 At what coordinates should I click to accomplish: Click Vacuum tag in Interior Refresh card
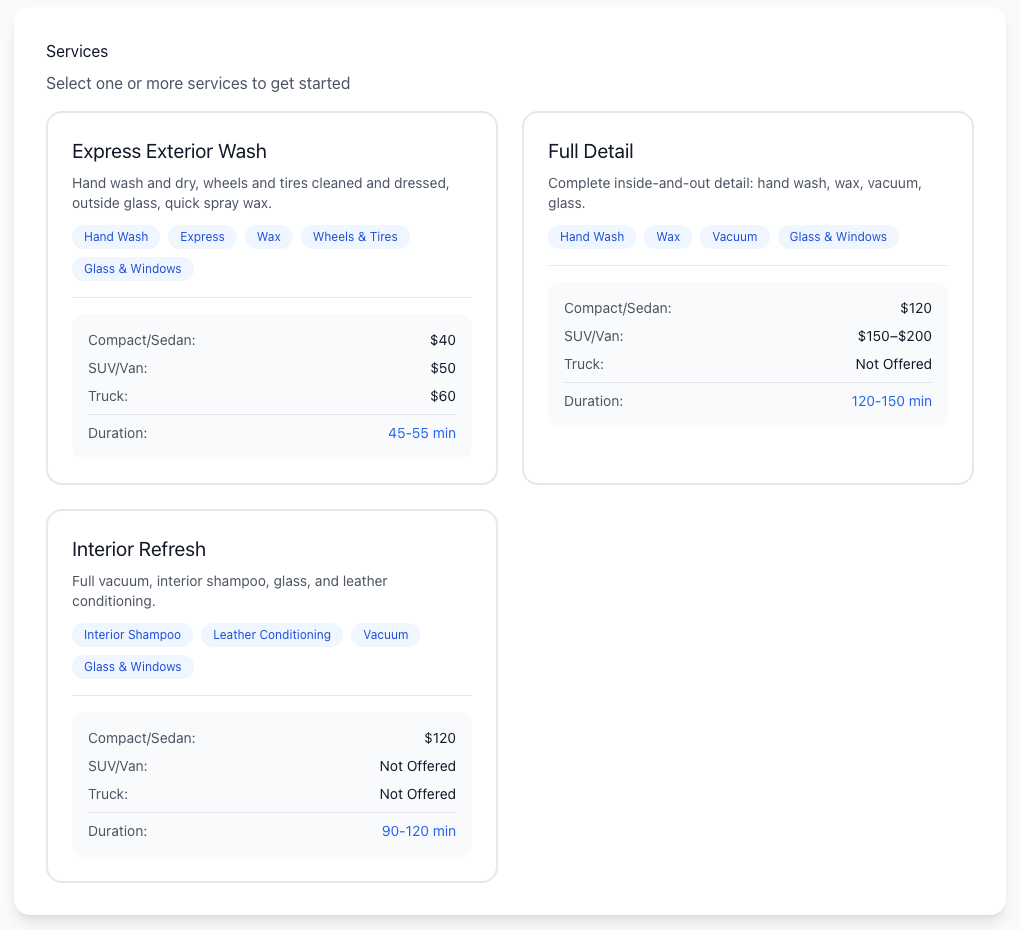[x=386, y=635]
